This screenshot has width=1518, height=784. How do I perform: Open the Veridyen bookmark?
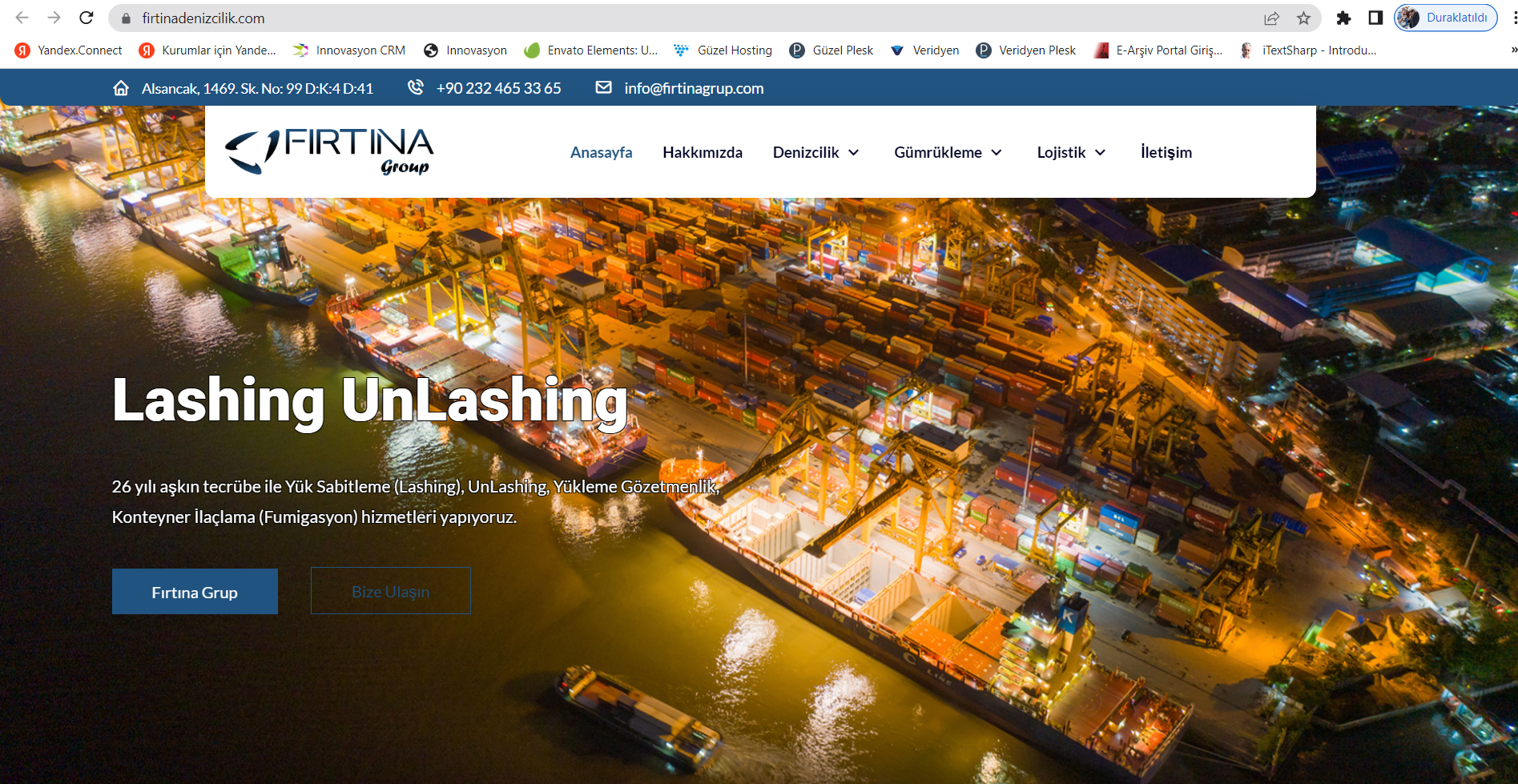tap(924, 50)
